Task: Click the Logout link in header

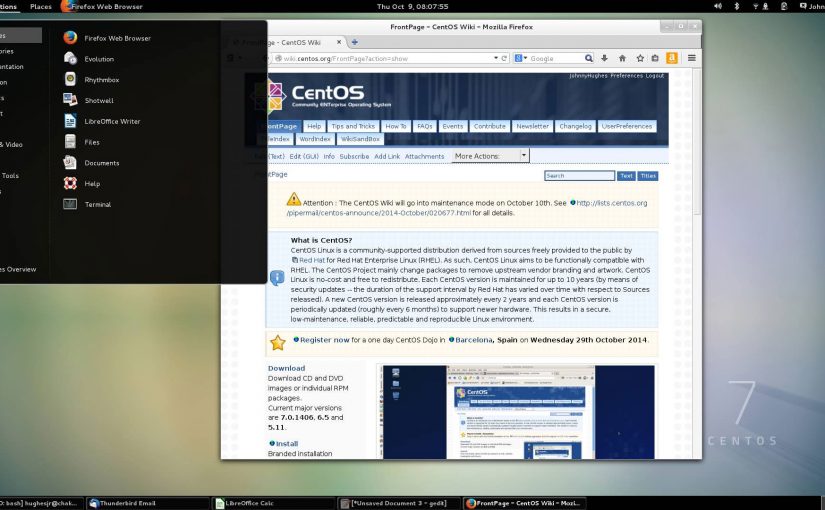Action: pyautogui.click(x=655, y=76)
